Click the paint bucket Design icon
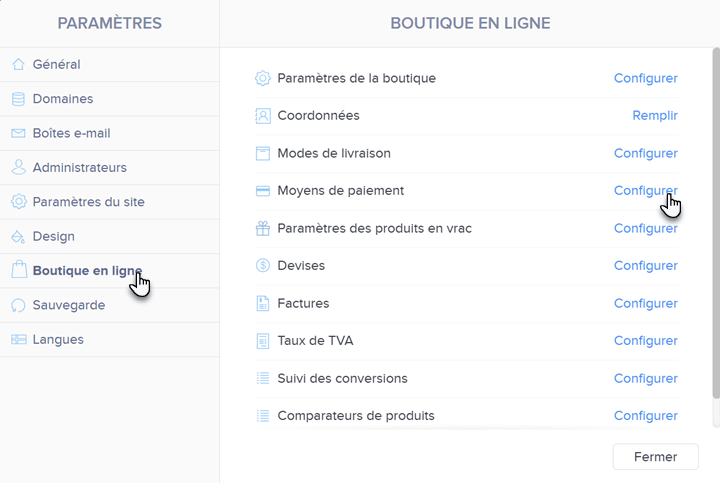 click(x=18, y=236)
